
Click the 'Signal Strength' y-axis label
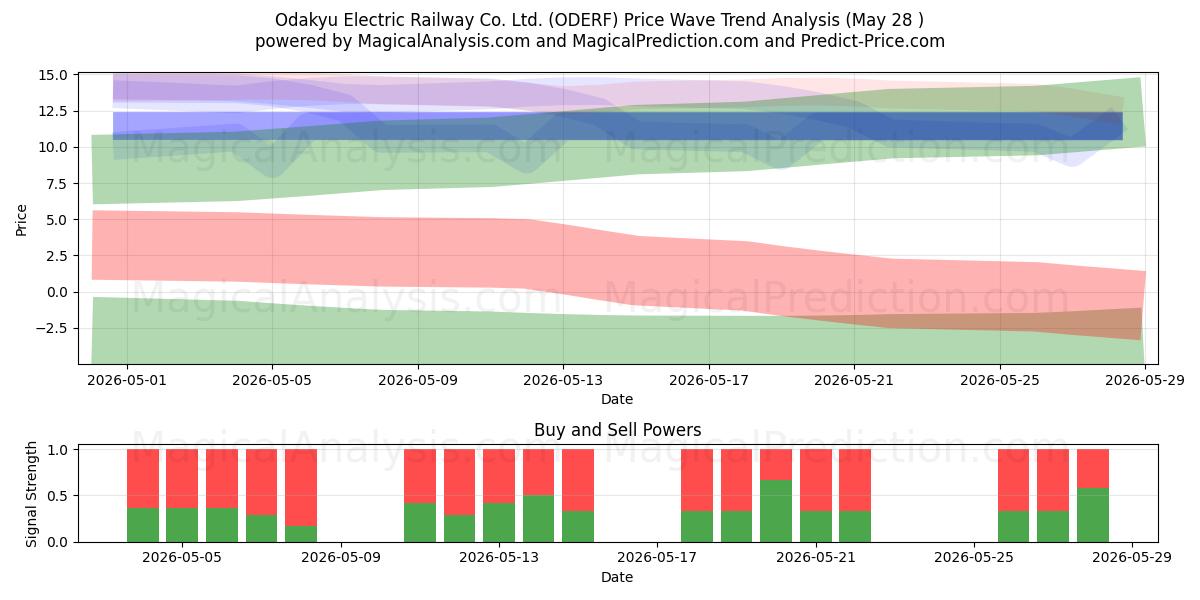tap(32, 494)
